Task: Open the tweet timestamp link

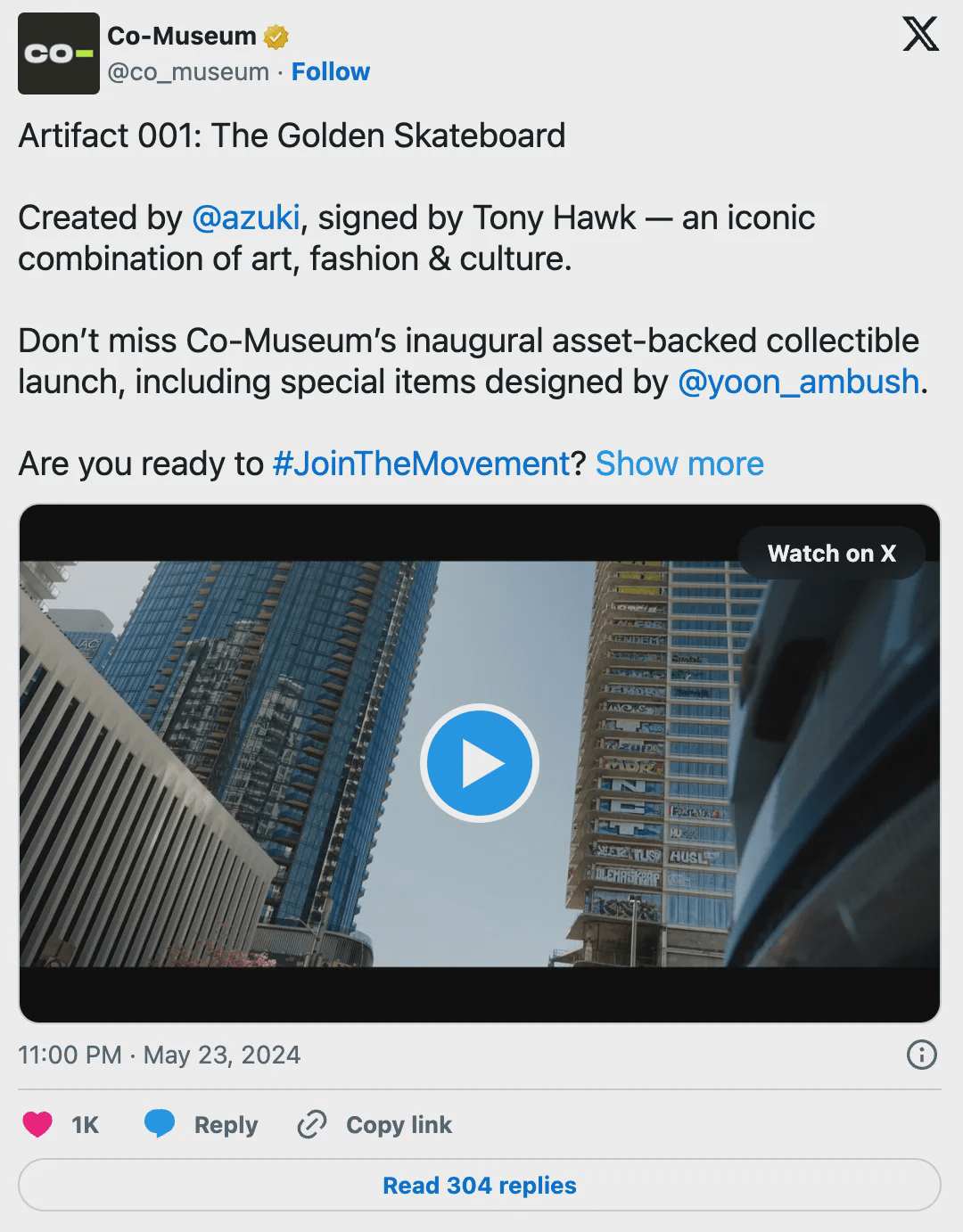Action: pos(159,1055)
